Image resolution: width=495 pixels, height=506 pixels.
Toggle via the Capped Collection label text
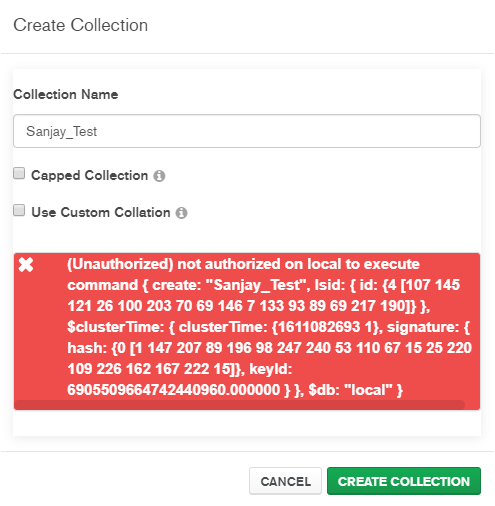click(x=89, y=176)
